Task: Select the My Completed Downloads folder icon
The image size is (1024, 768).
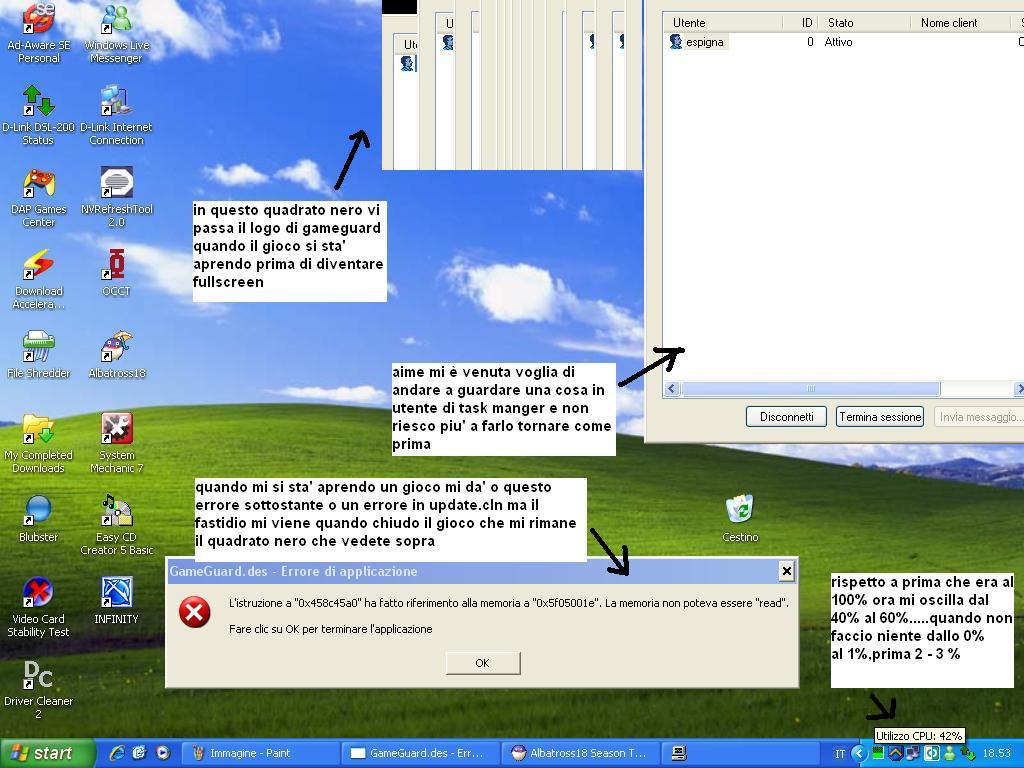Action: [x=39, y=443]
